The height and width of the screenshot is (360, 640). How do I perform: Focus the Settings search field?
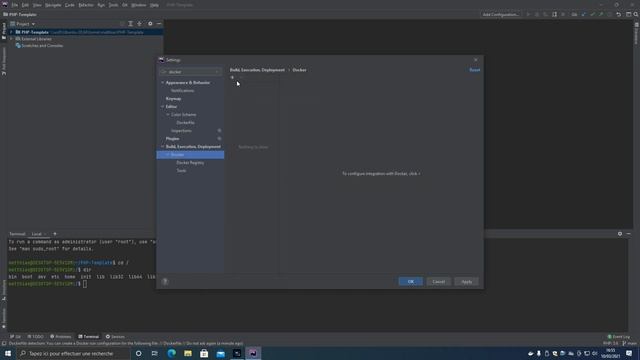tap(191, 72)
